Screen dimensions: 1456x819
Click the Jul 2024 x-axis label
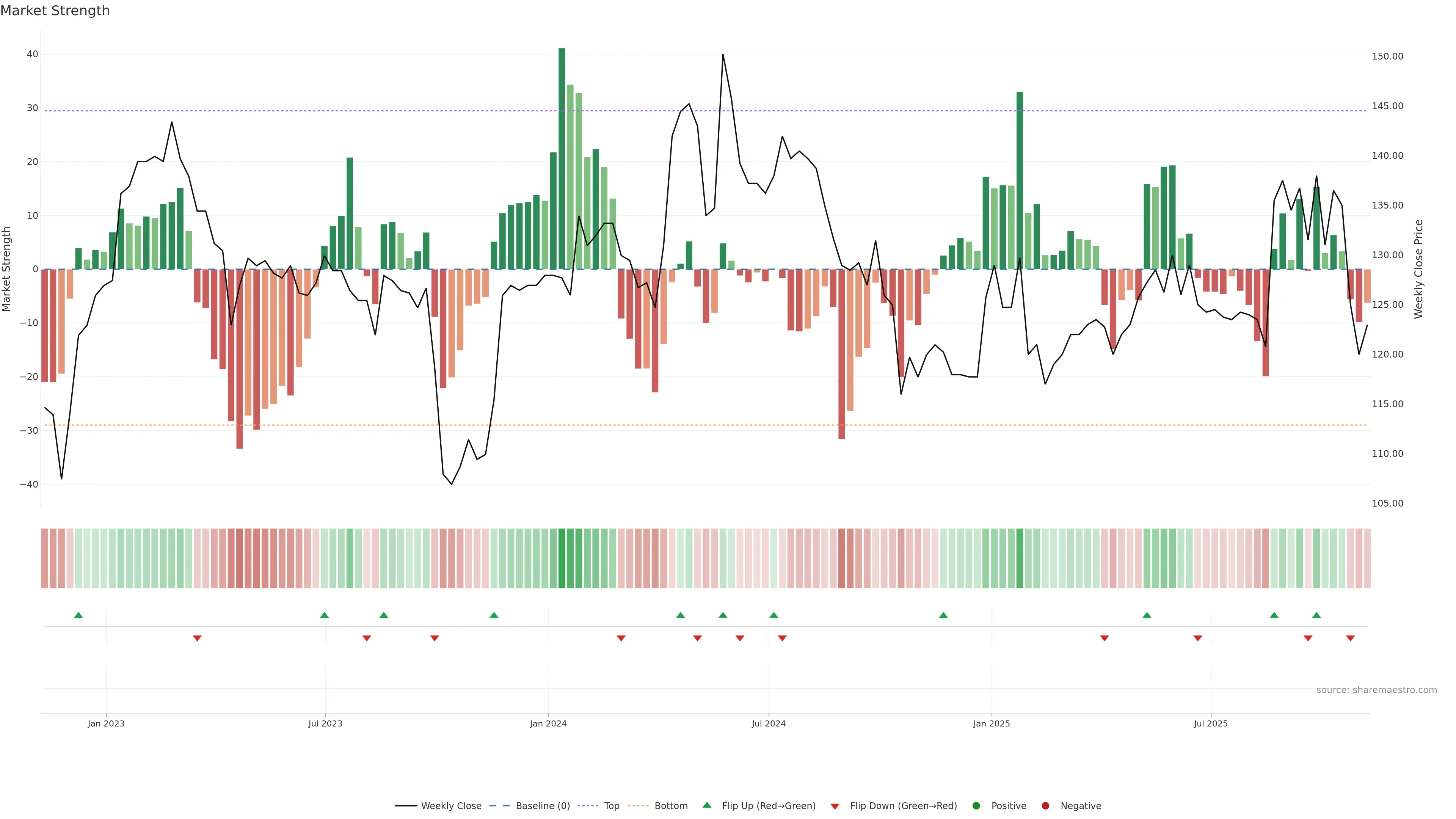(x=768, y=723)
